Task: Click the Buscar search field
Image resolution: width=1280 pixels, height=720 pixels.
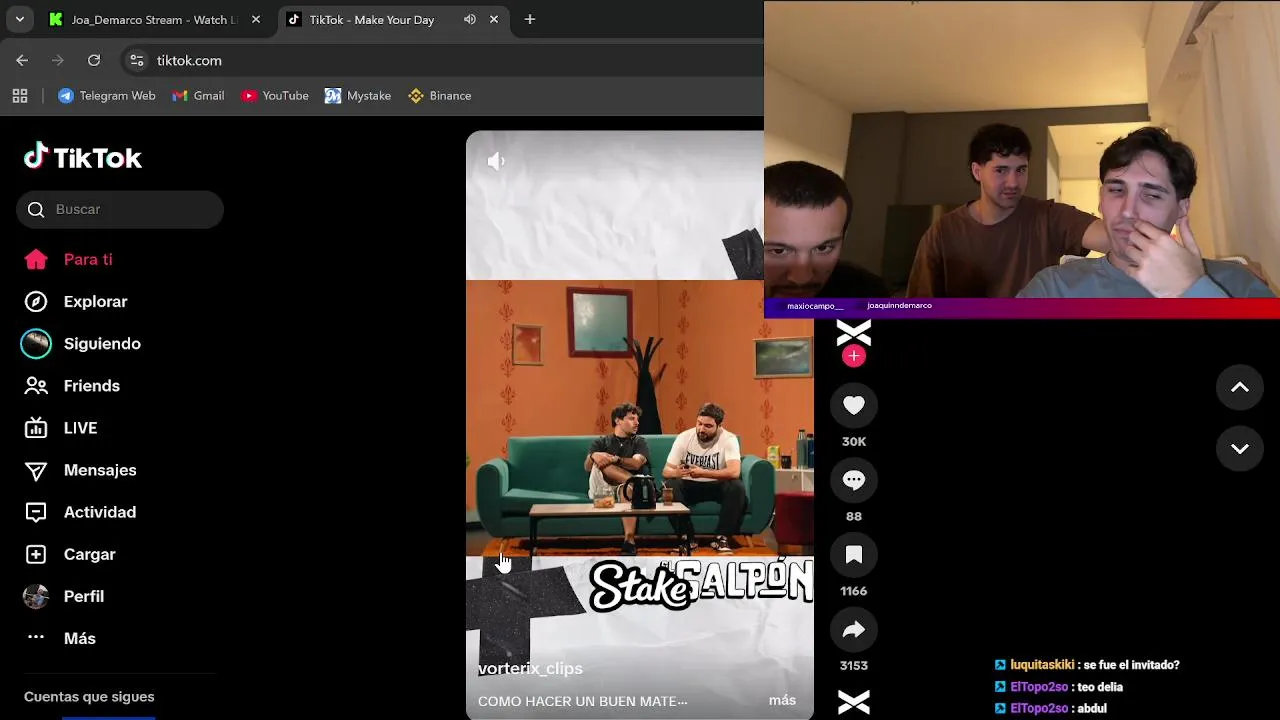Action: click(120, 209)
